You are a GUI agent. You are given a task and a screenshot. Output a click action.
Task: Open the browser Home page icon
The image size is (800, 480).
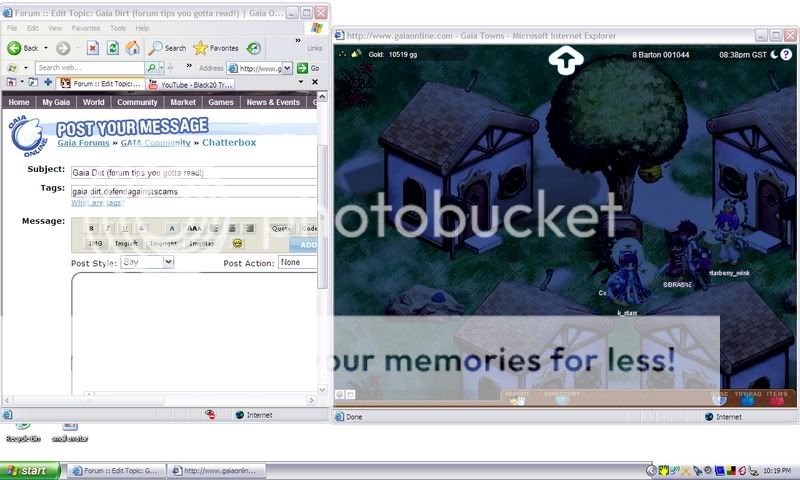pyautogui.click(x=133, y=48)
